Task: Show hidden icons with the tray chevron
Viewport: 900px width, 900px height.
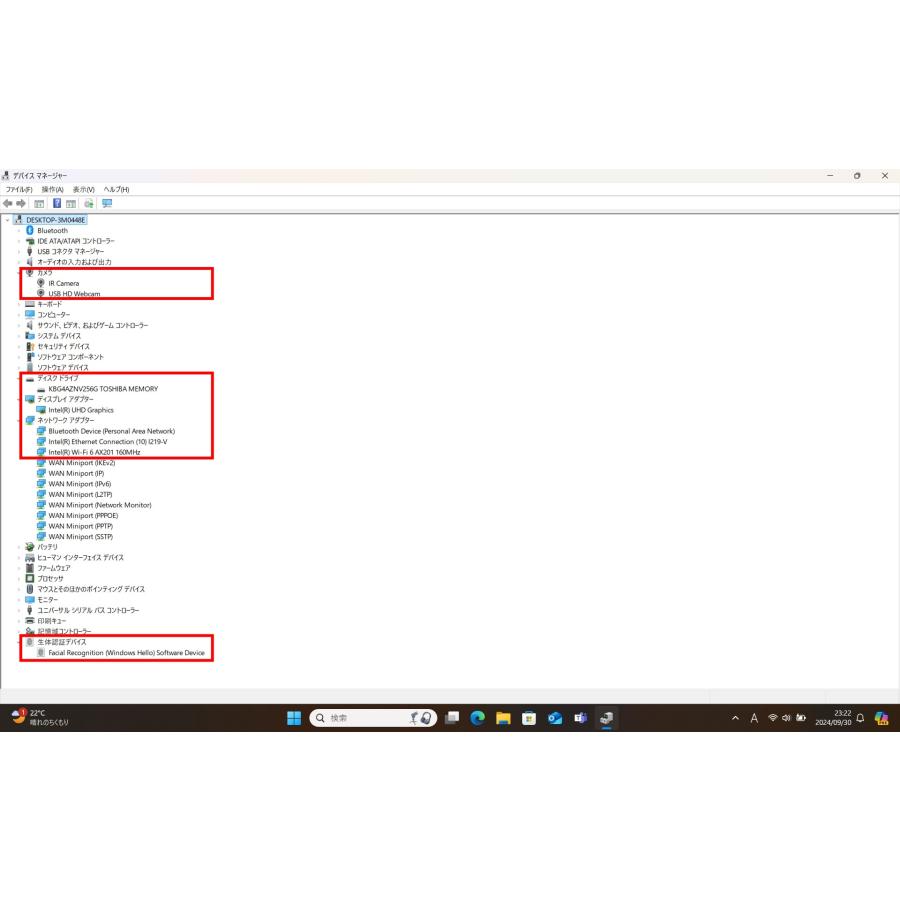Action: [x=735, y=717]
